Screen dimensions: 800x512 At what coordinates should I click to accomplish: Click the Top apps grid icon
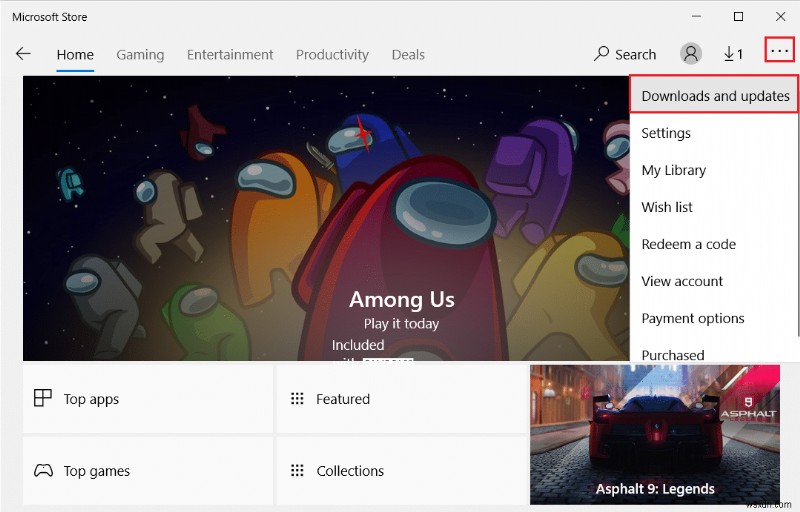click(43, 399)
